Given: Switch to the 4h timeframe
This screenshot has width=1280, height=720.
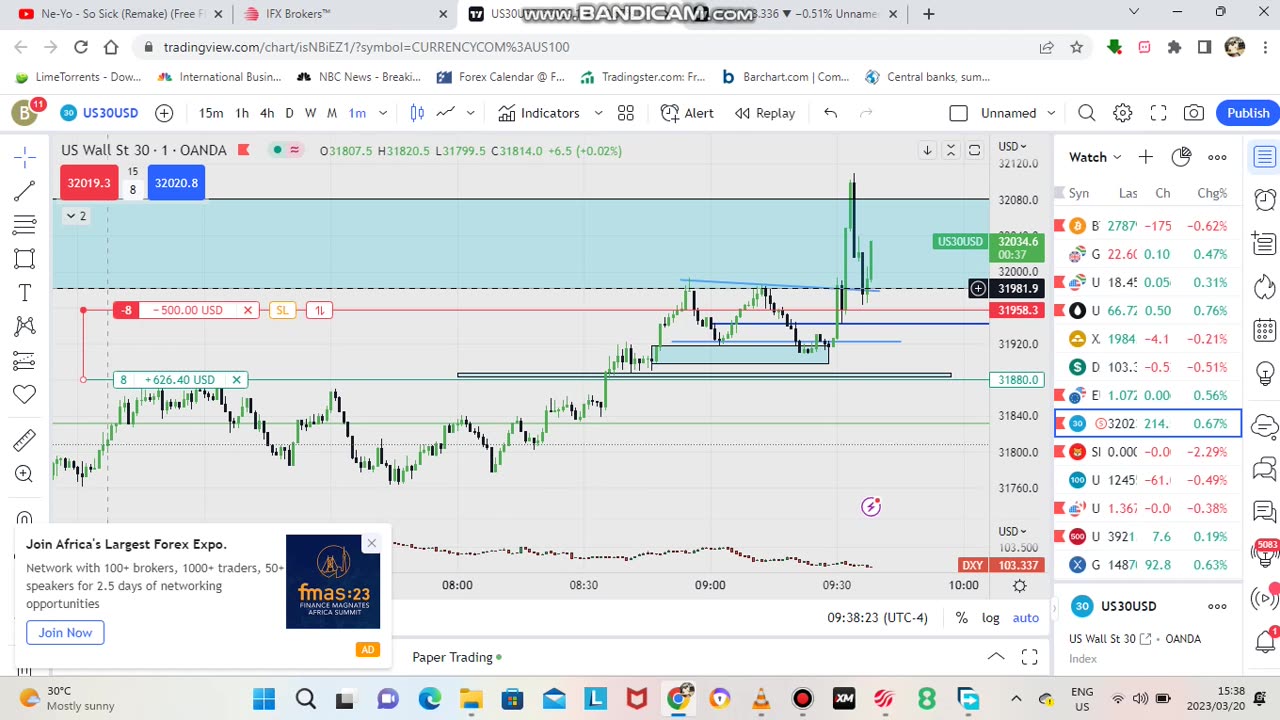Looking at the screenshot, I should point(267,113).
